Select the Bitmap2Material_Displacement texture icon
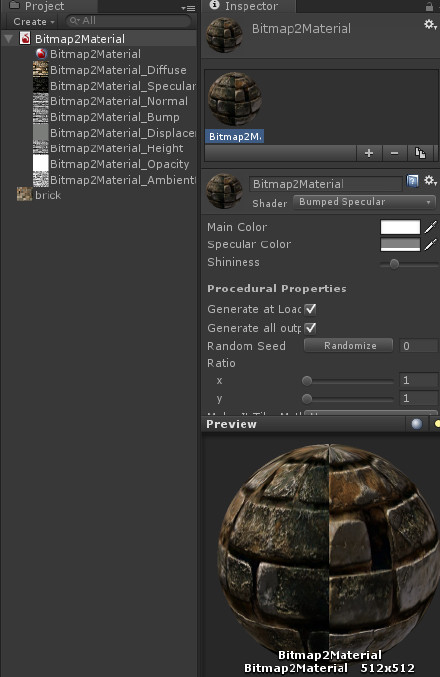This screenshot has height=677, width=440. click(x=41, y=133)
